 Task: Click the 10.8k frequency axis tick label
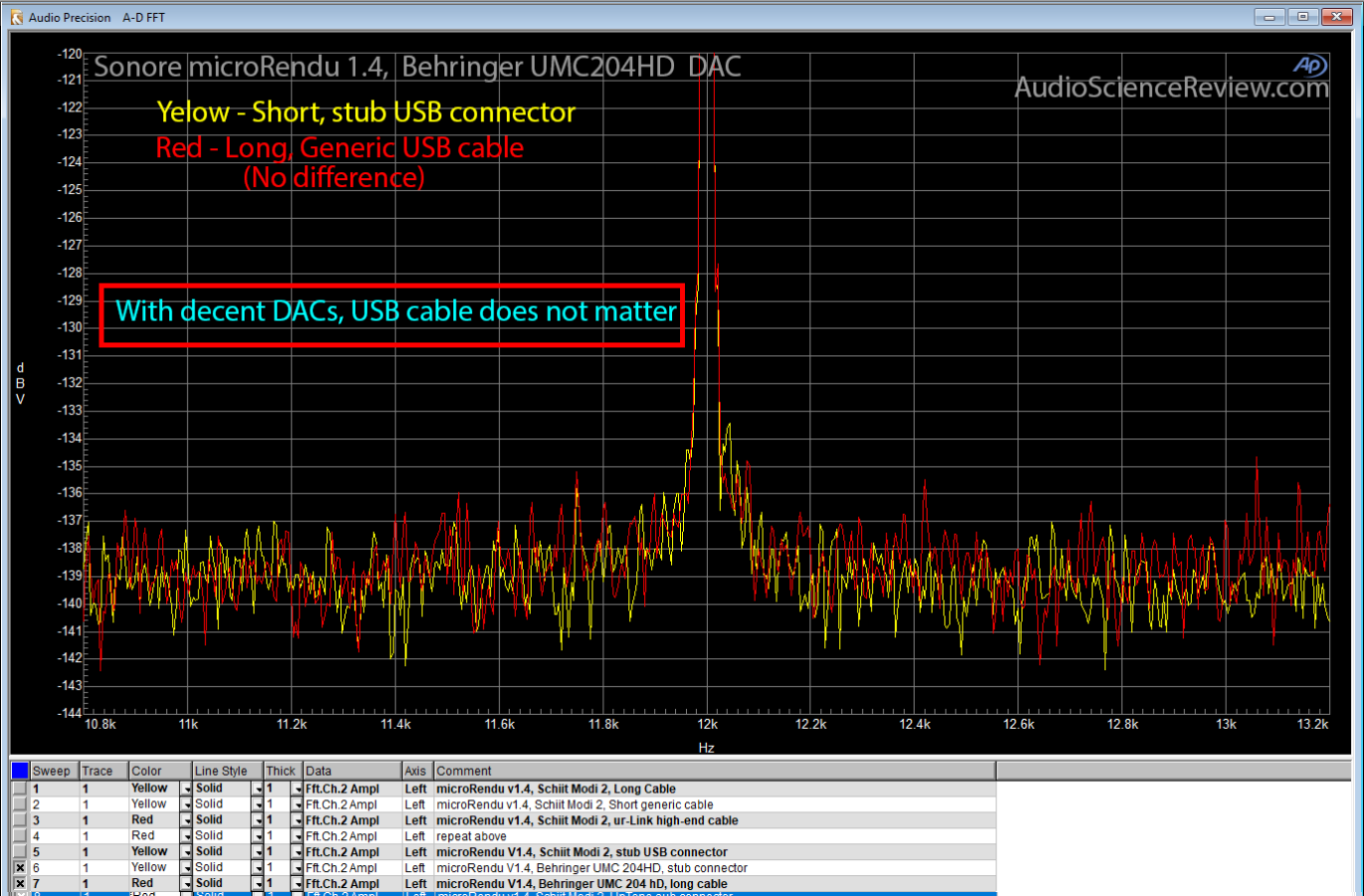101,724
